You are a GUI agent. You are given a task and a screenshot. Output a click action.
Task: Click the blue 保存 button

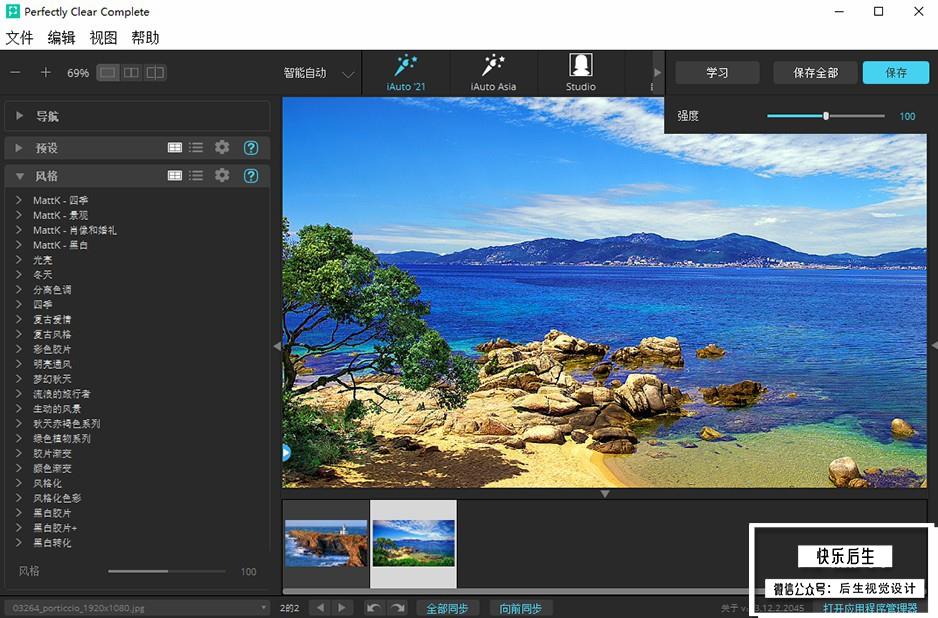tap(896, 72)
